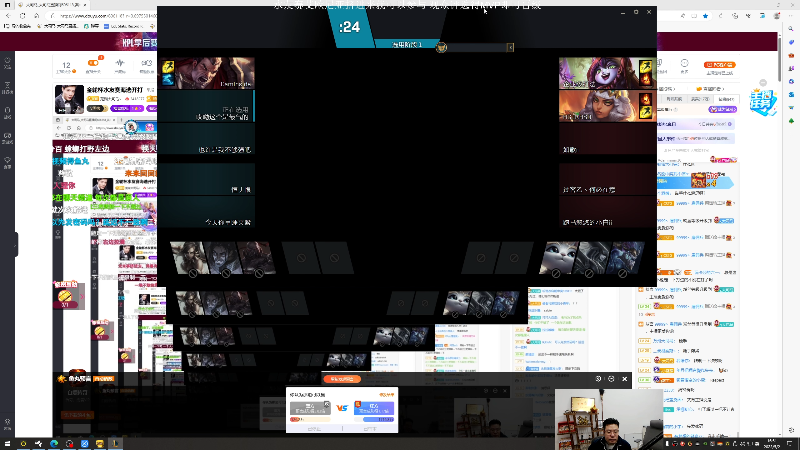Click Darius's Ghost summoner spell icon
This screenshot has width=800, height=450.
pyautogui.click(x=168, y=80)
